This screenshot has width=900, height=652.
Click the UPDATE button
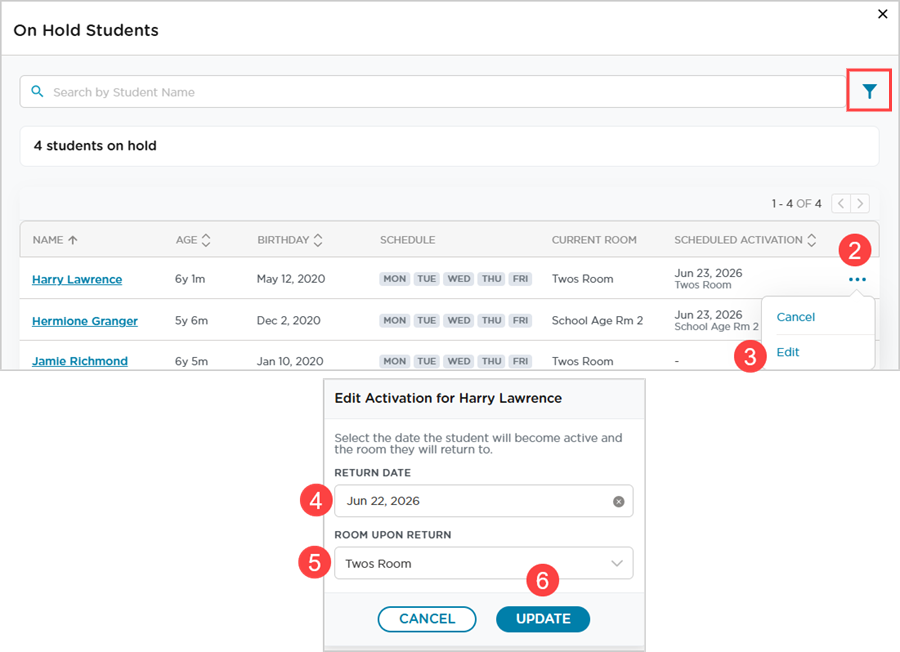tap(542, 619)
